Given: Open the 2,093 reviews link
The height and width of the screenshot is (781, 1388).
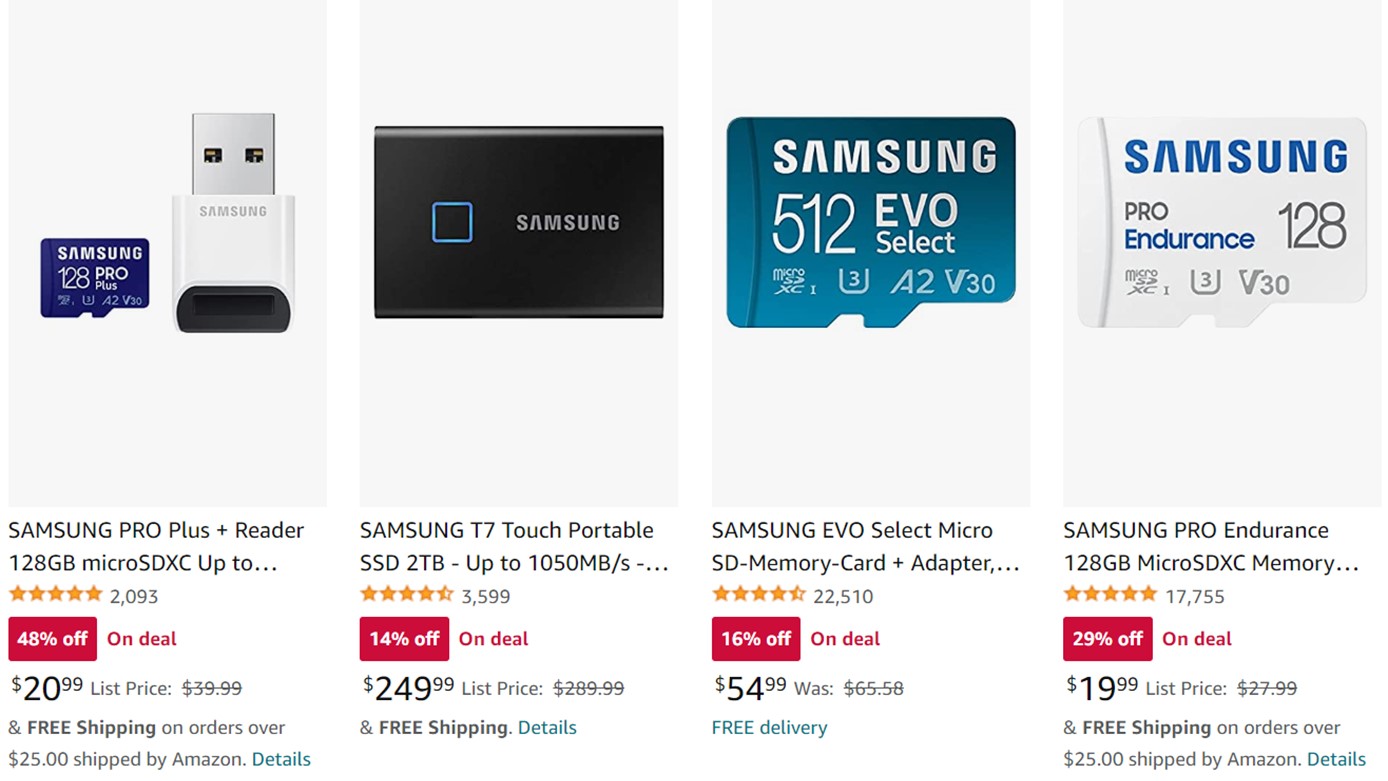Looking at the screenshot, I should pos(134,597).
